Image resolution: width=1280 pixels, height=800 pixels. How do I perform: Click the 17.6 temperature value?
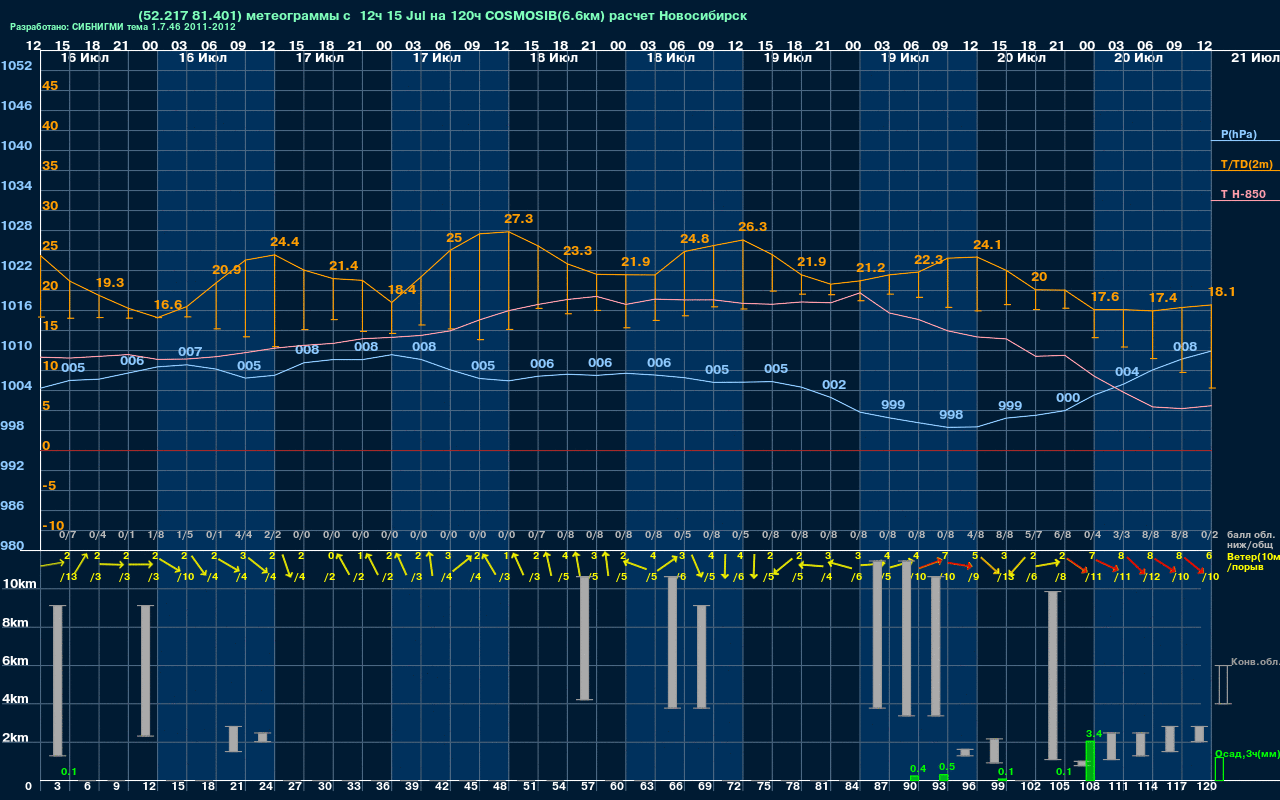pos(1104,297)
